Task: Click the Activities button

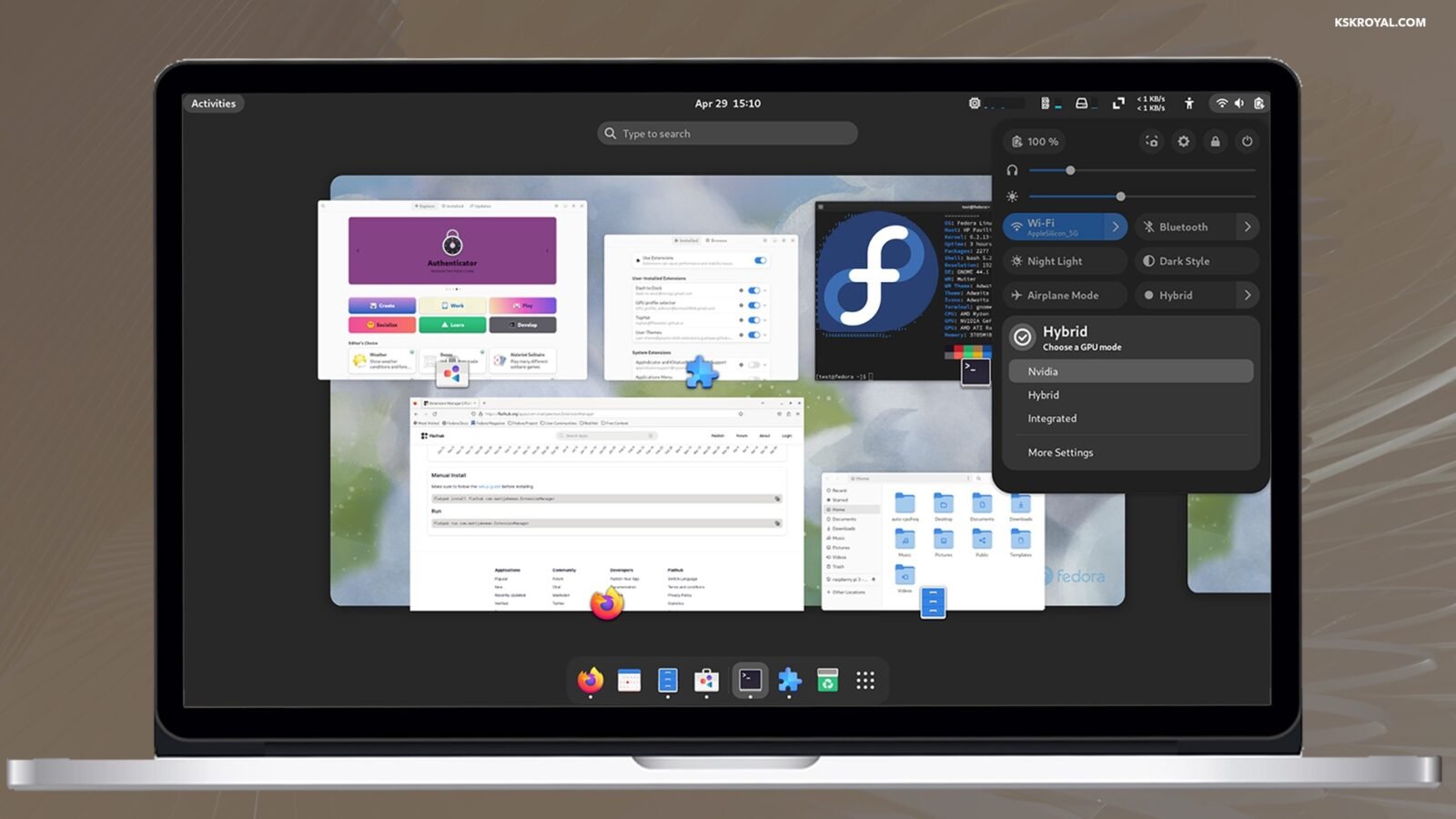Action: tap(214, 103)
